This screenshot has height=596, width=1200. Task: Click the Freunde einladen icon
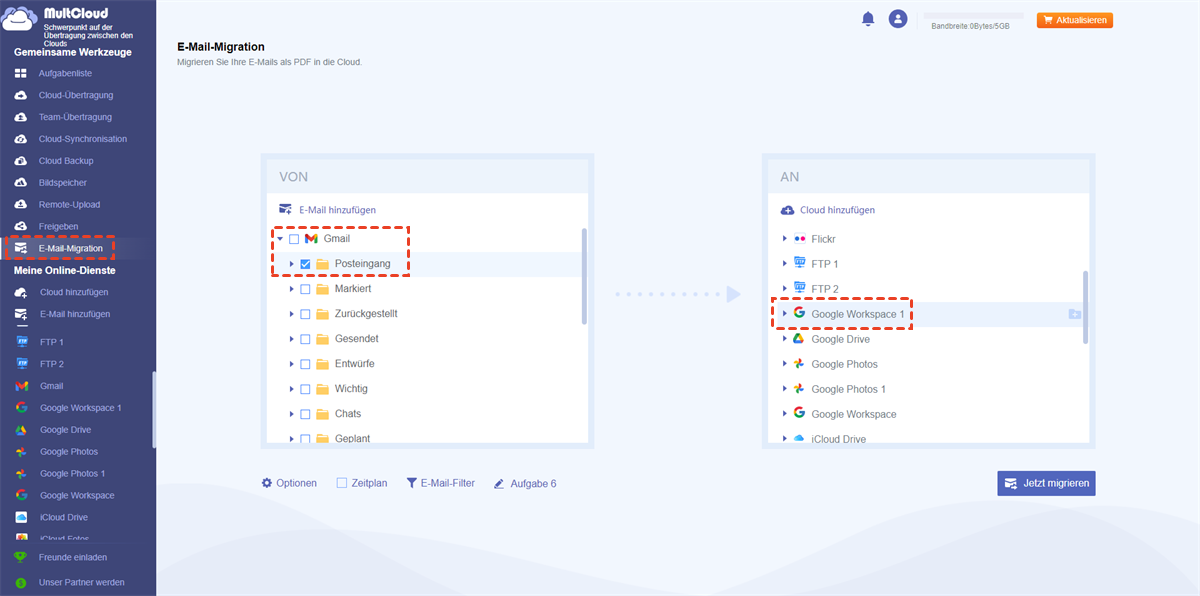[x=20, y=557]
